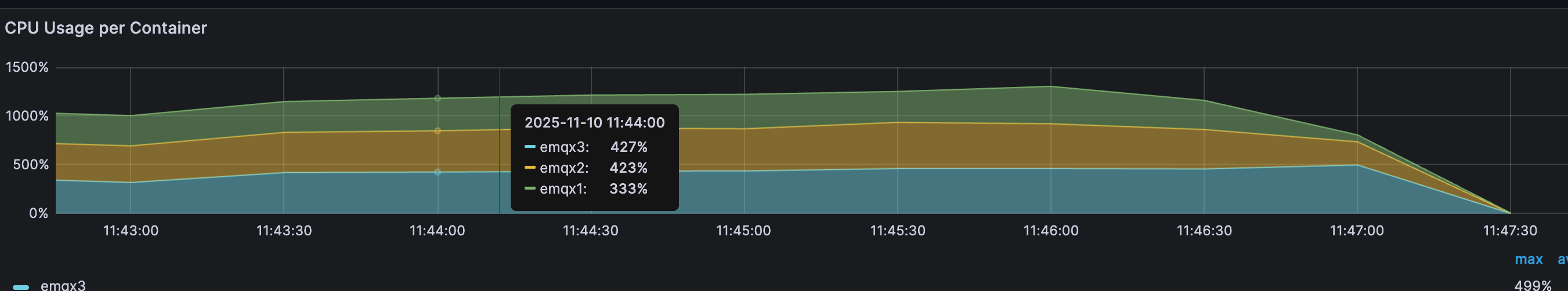Click the 11:43:00 x-axis time label
1568x291 pixels.
pos(130,231)
